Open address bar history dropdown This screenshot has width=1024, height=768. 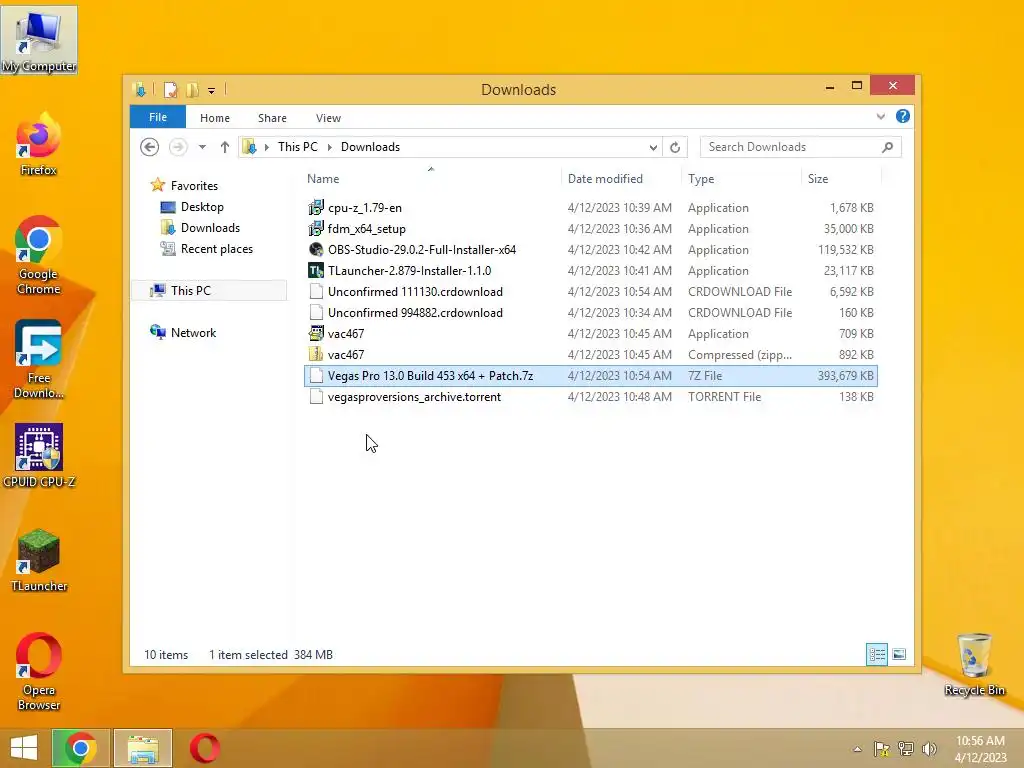coord(653,147)
